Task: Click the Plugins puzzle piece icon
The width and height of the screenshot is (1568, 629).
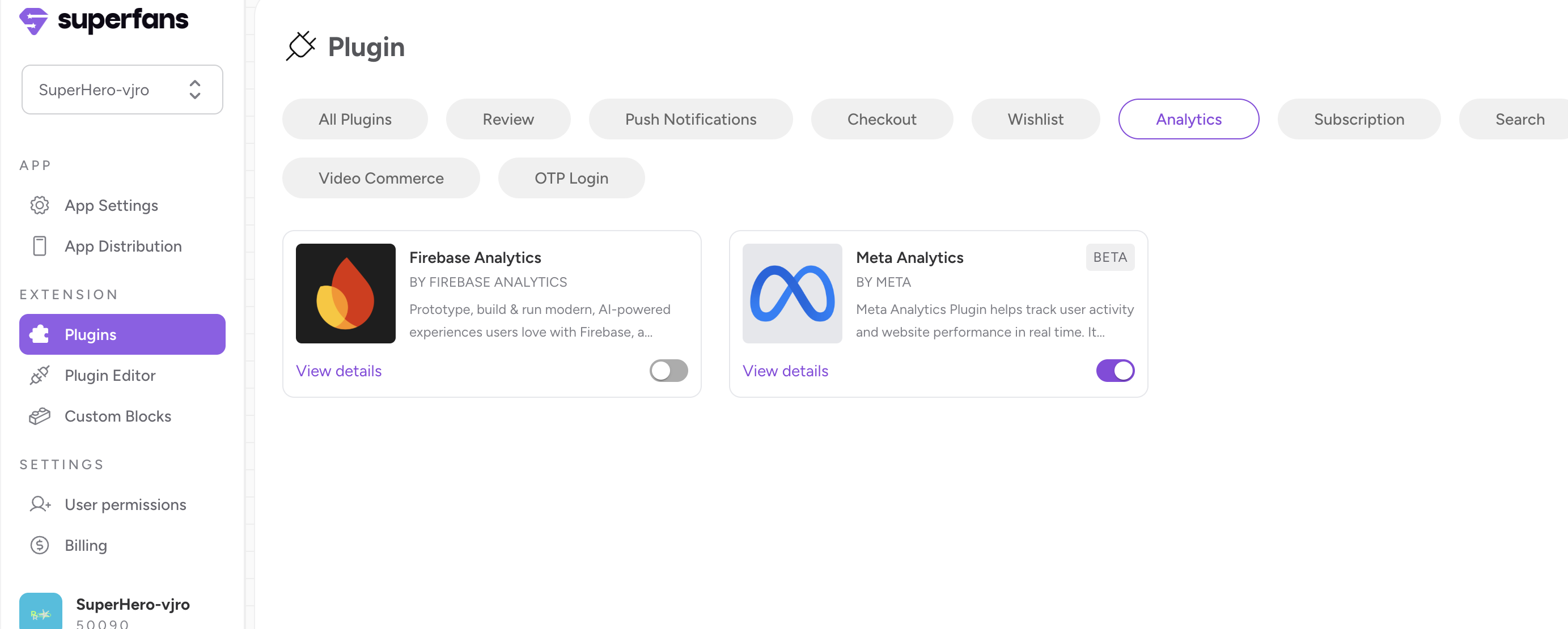Action: 40,334
